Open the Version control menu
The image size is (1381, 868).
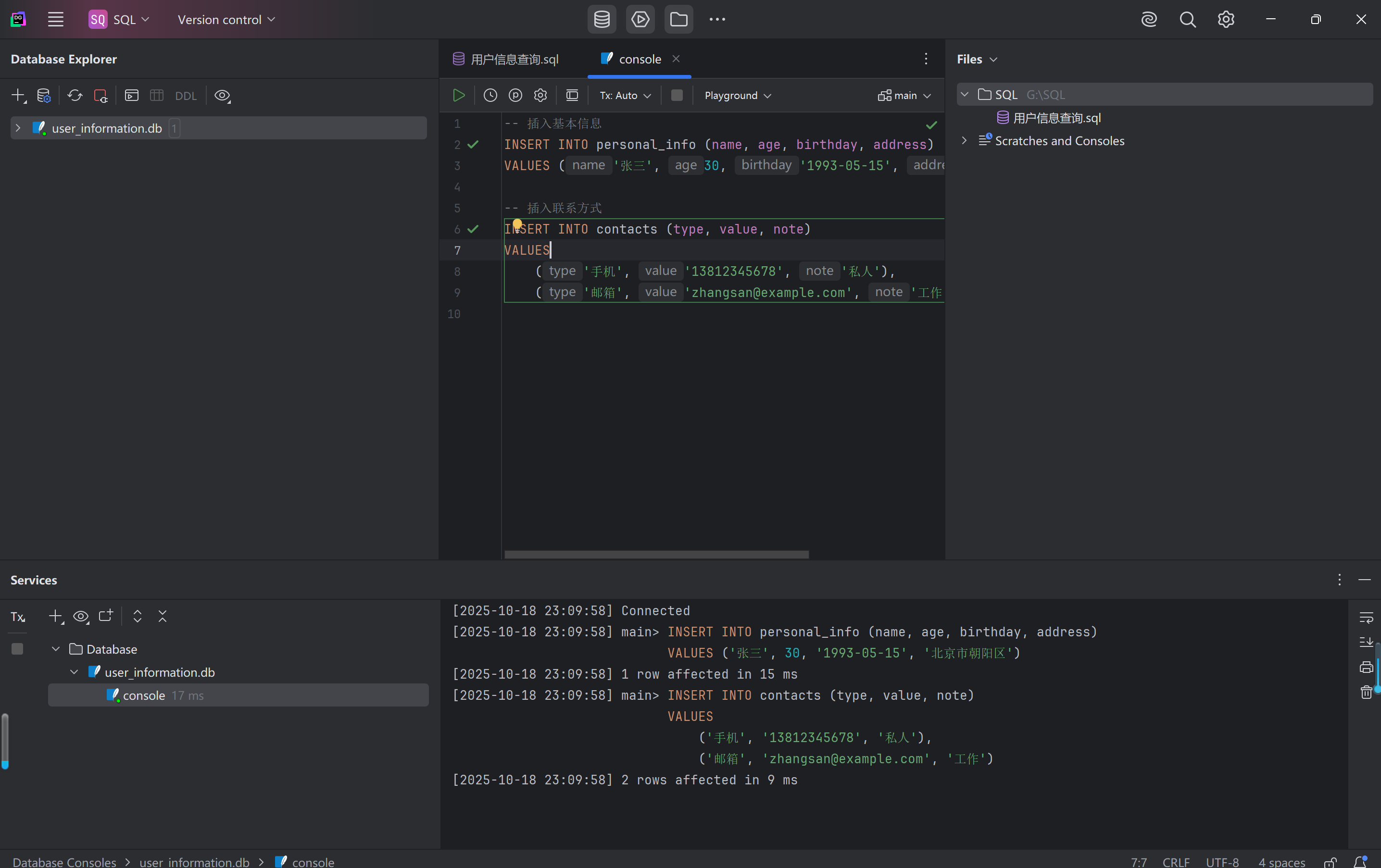pyautogui.click(x=226, y=20)
